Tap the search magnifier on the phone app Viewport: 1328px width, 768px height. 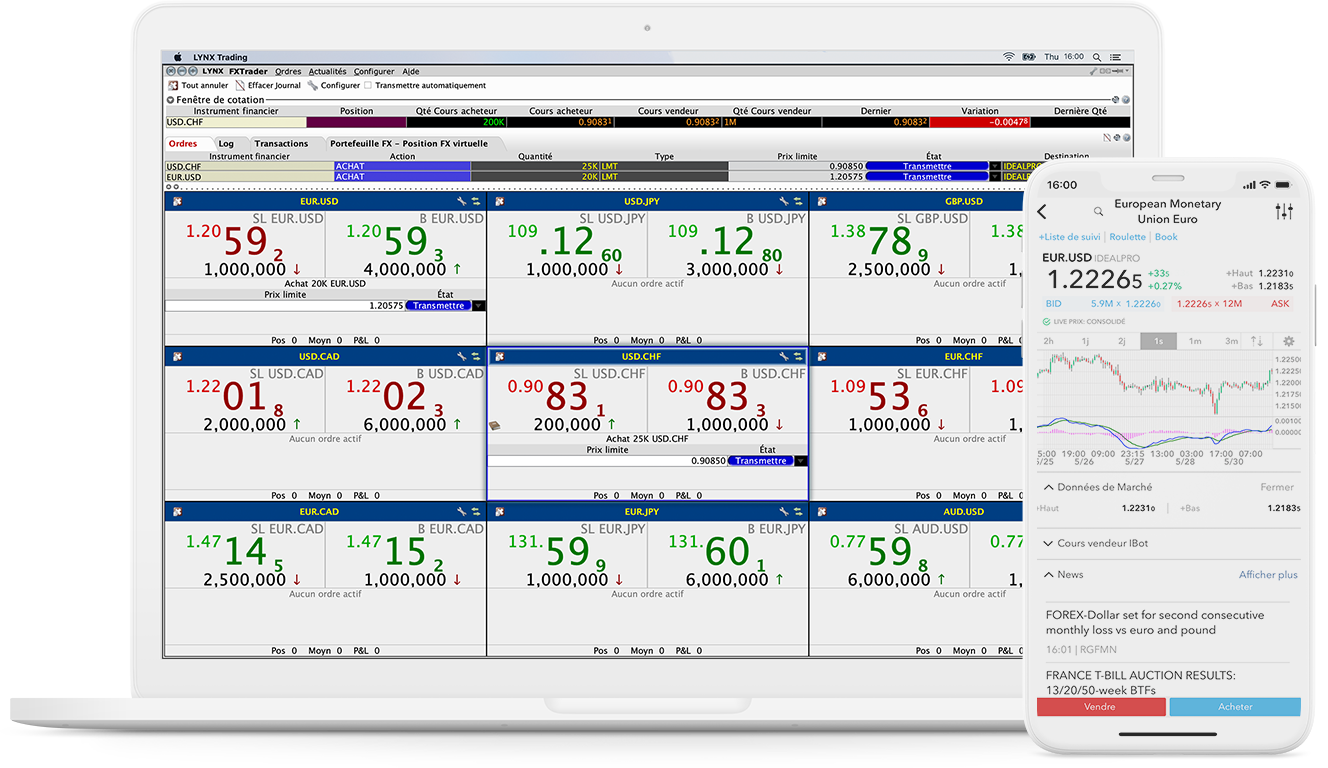pos(1098,212)
